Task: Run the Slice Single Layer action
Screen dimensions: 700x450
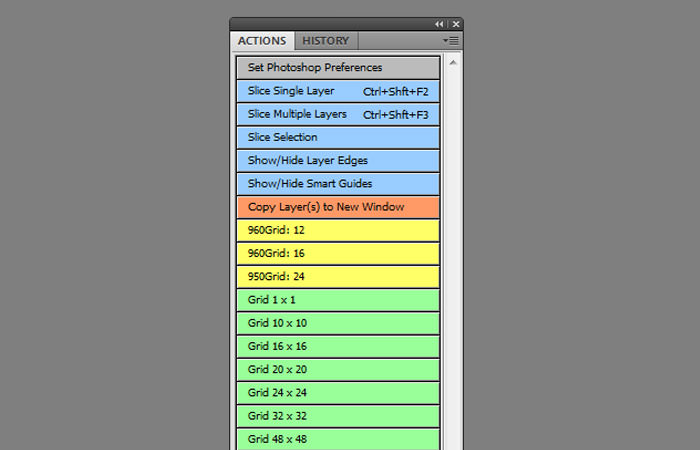Action: [338, 91]
